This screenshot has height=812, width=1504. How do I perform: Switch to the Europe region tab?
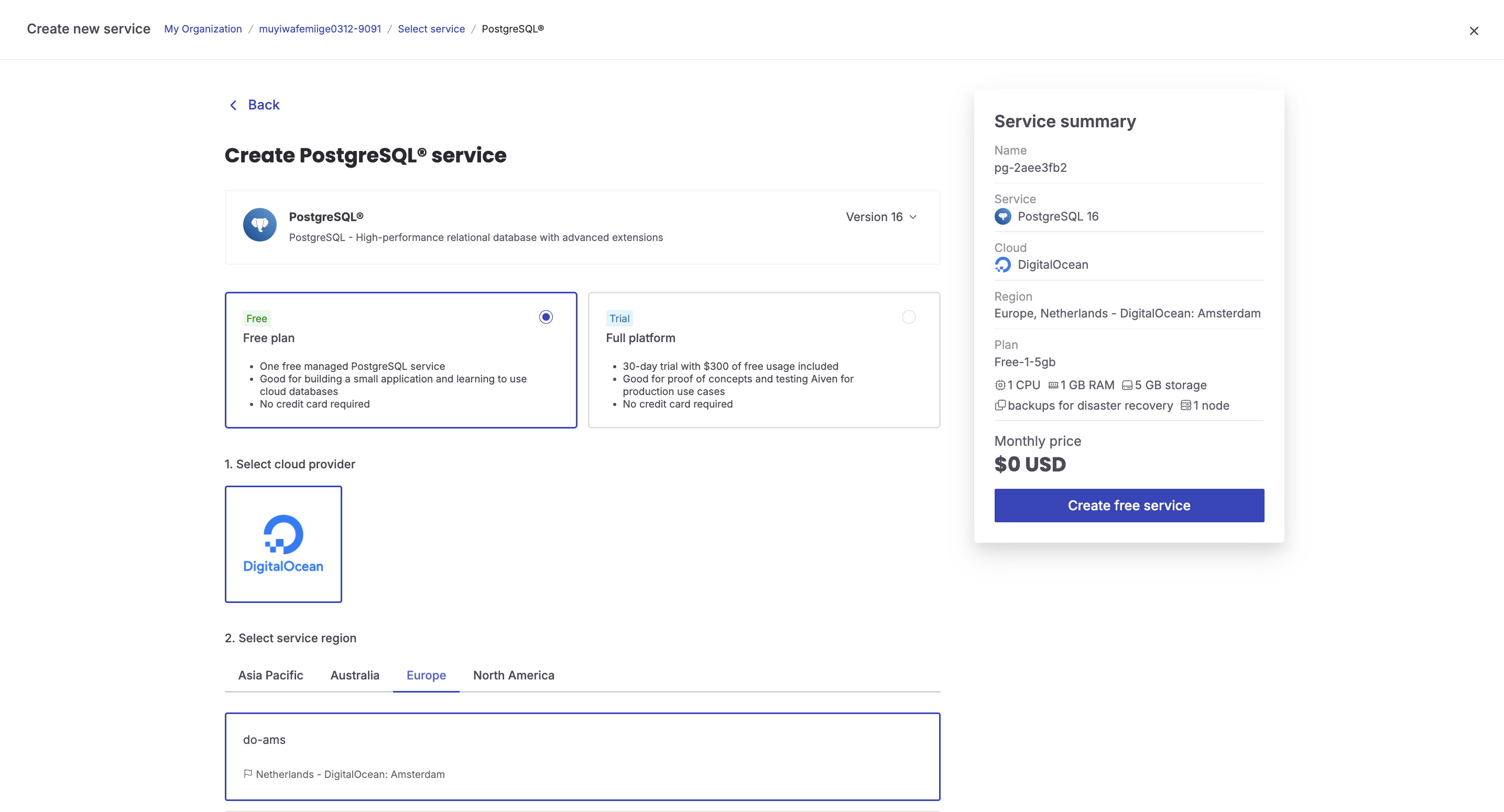coord(426,675)
